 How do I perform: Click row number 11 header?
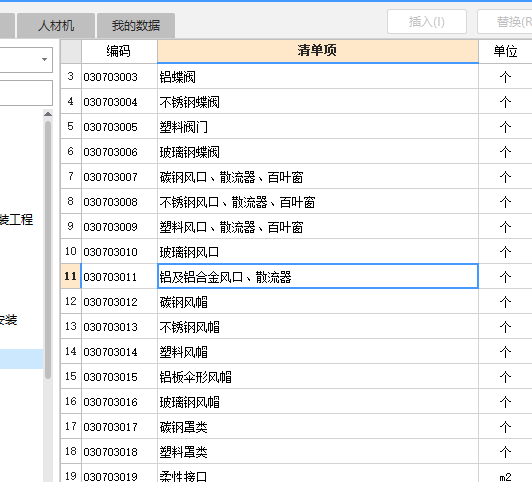[x=71, y=276]
